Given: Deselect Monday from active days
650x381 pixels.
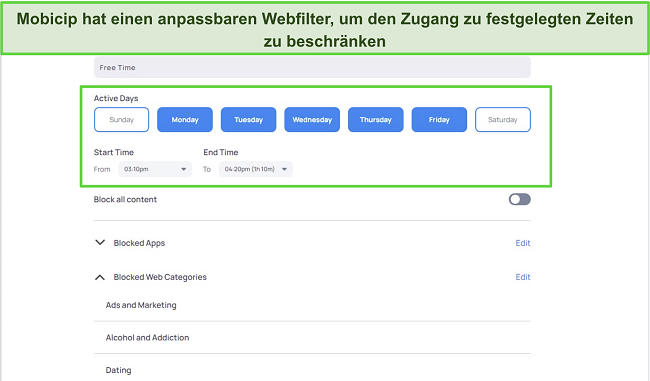Looking at the screenshot, I should click(185, 120).
